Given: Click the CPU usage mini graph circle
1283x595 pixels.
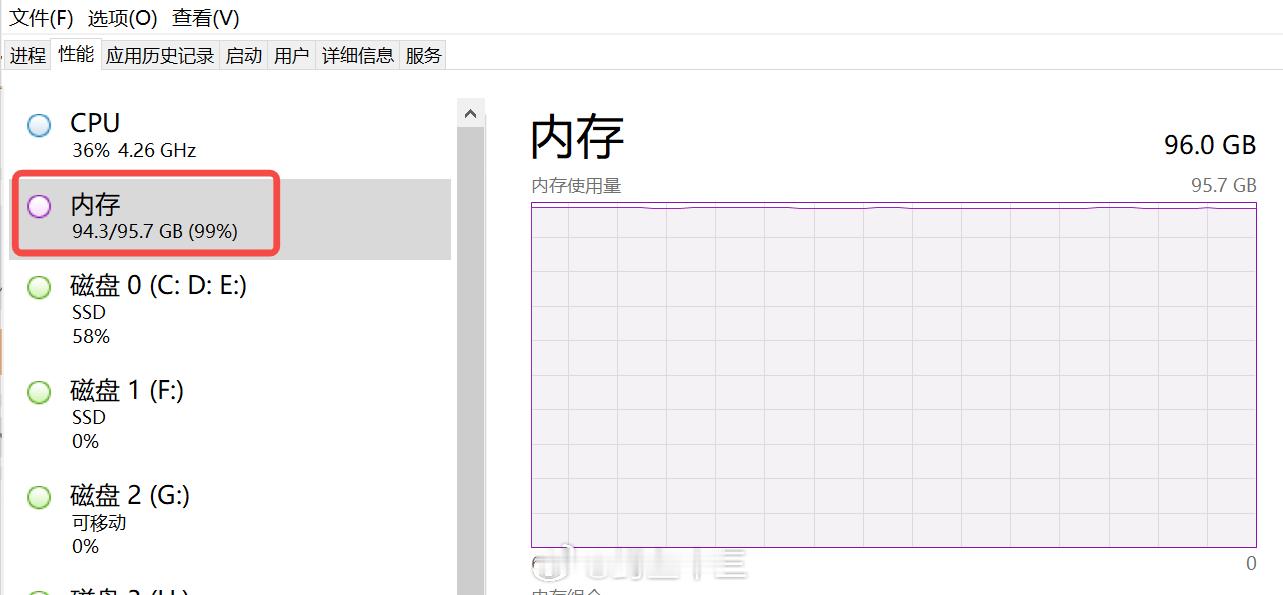Looking at the screenshot, I should click(38, 125).
